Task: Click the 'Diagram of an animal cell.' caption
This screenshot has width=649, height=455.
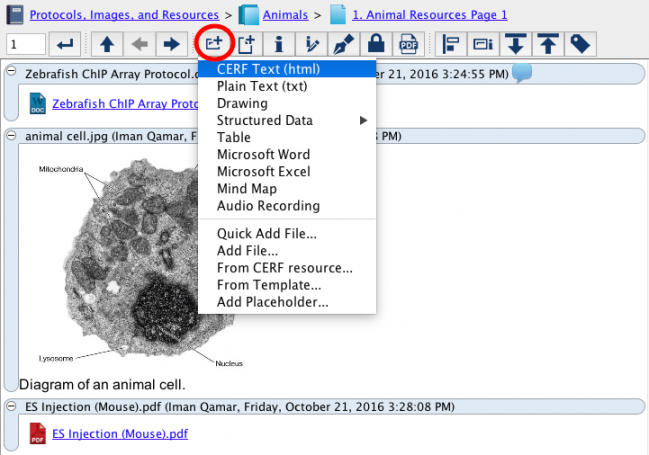Action: click(102, 385)
